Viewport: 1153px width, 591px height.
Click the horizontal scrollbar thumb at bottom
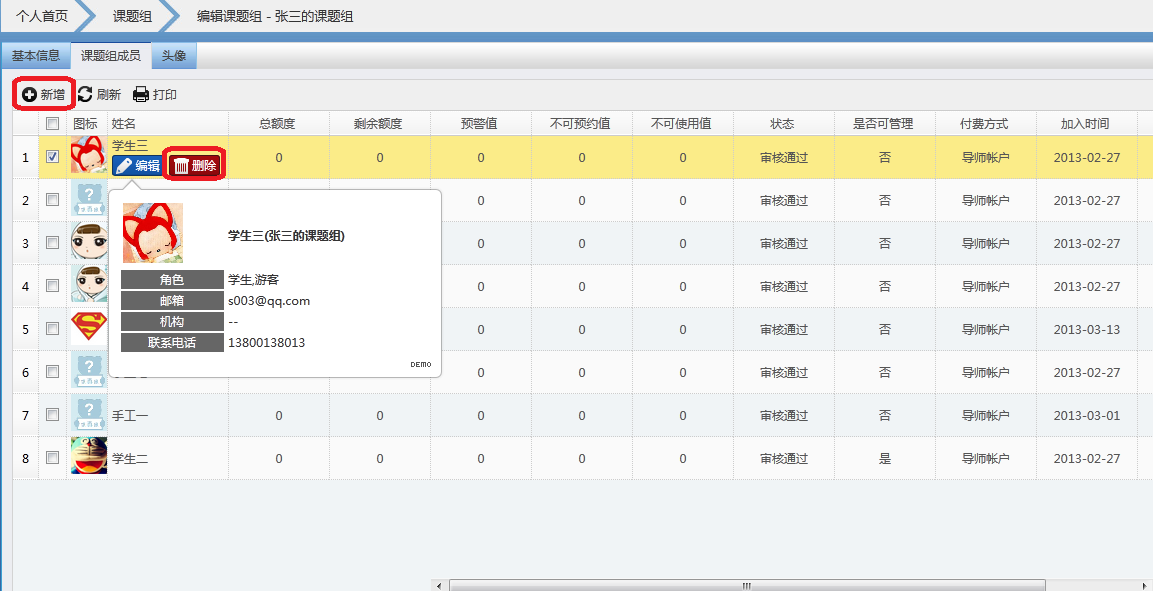coord(745,585)
